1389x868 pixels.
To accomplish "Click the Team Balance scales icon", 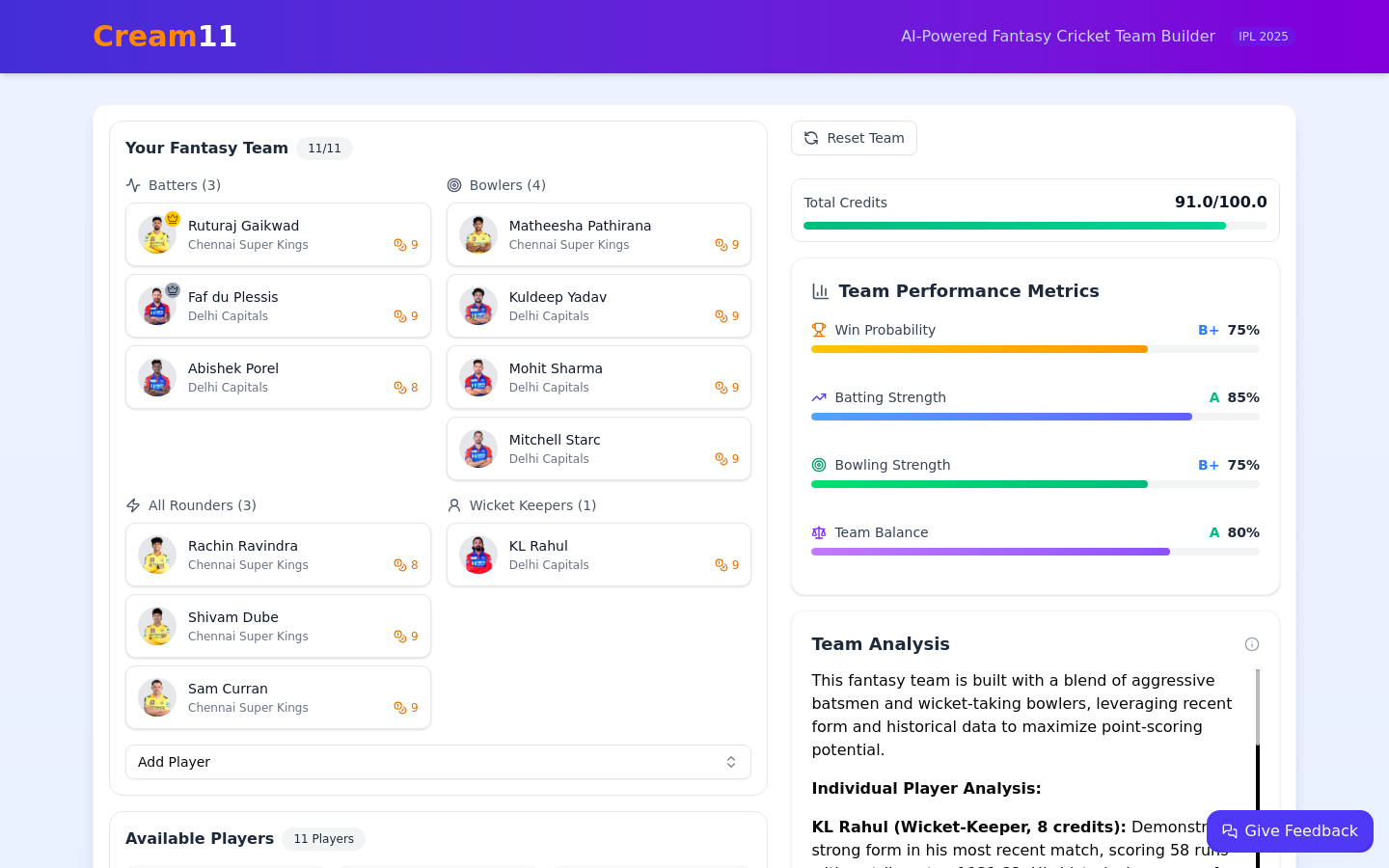I will (819, 532).
